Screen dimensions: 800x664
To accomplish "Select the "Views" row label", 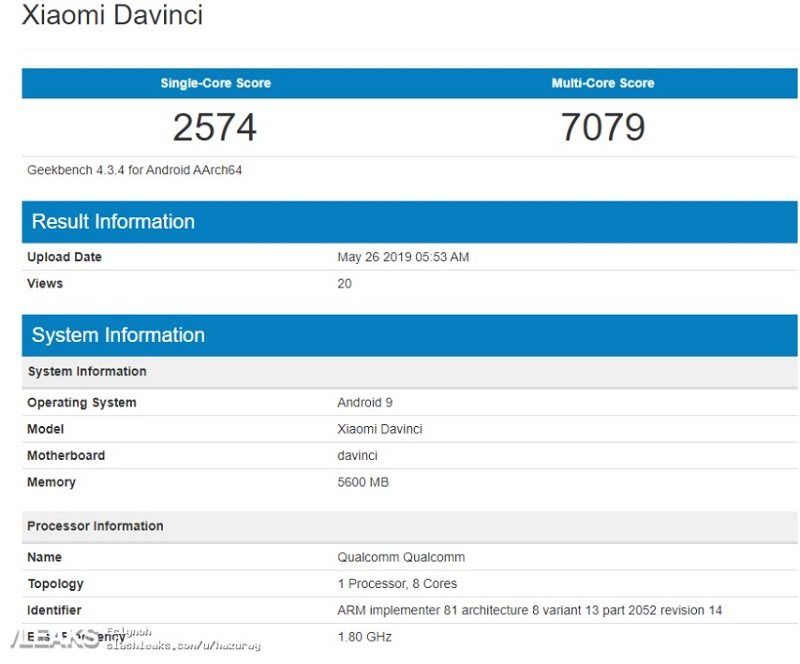I will (45, 283).
